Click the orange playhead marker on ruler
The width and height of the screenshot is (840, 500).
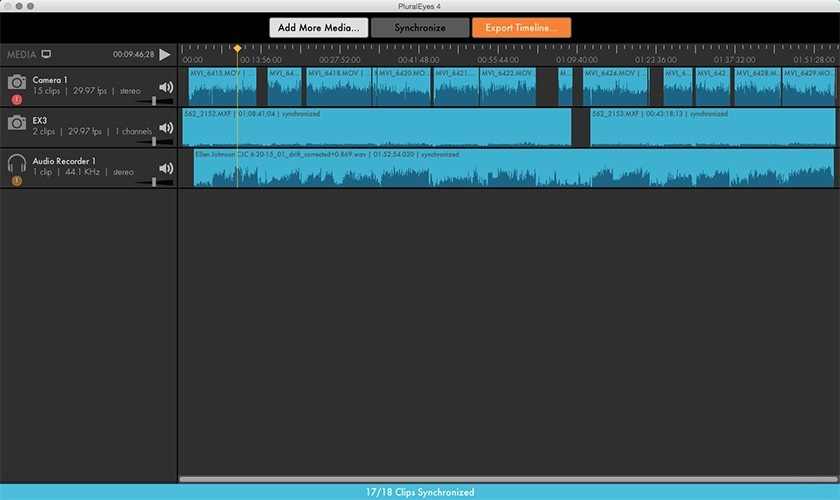237,48
